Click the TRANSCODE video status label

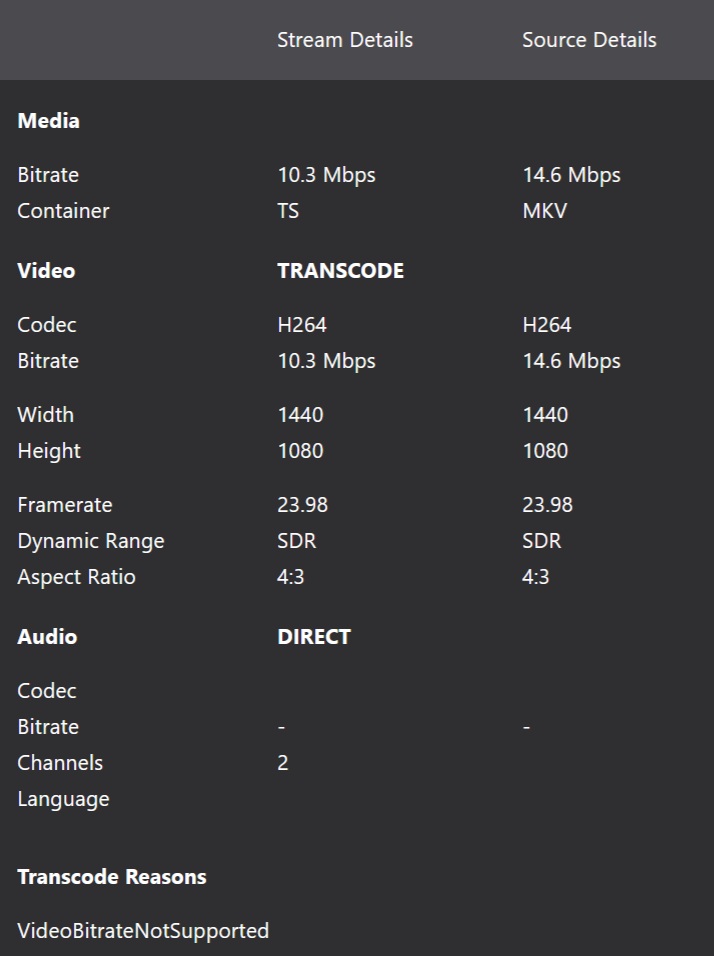point(340,271)
